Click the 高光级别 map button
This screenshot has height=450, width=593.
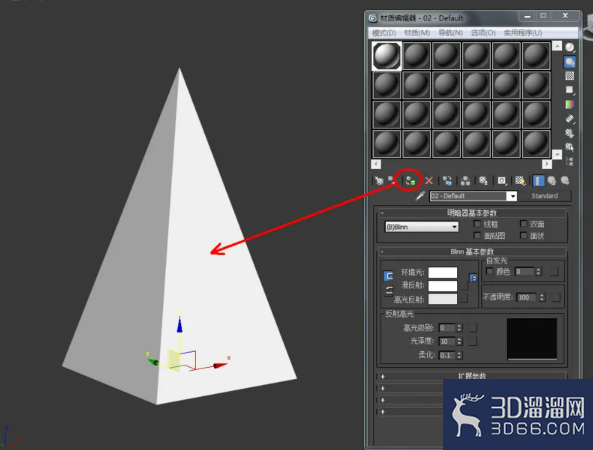point(473,328)
